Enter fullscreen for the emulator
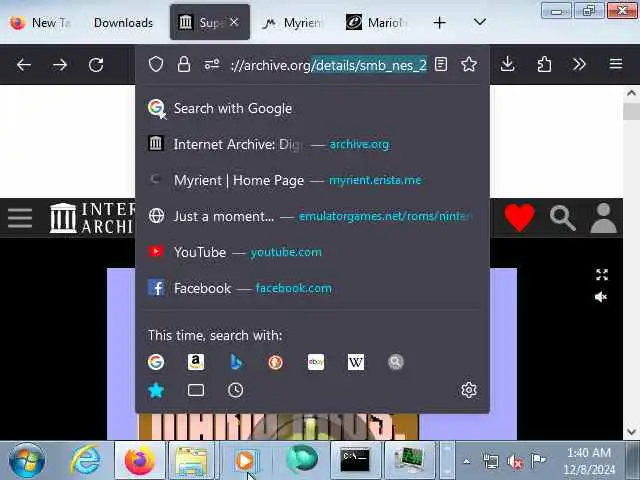The image size is (640, 480). tap(602, 275)
